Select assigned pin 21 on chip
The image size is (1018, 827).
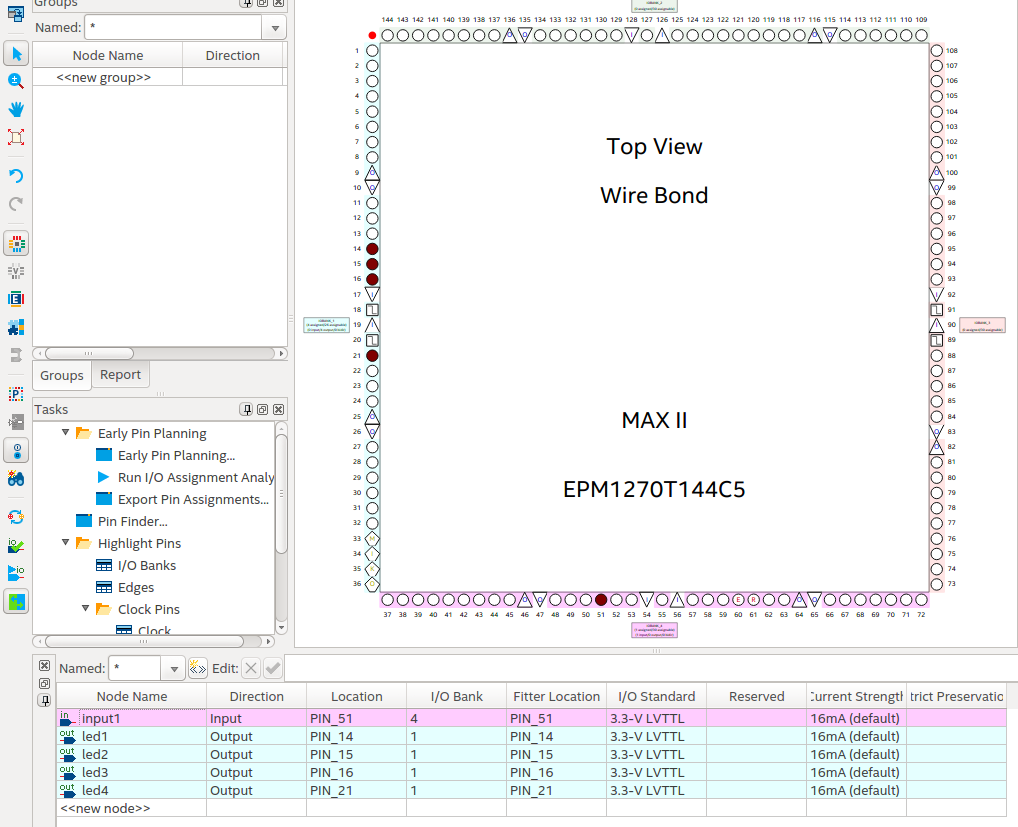[372, 356]
